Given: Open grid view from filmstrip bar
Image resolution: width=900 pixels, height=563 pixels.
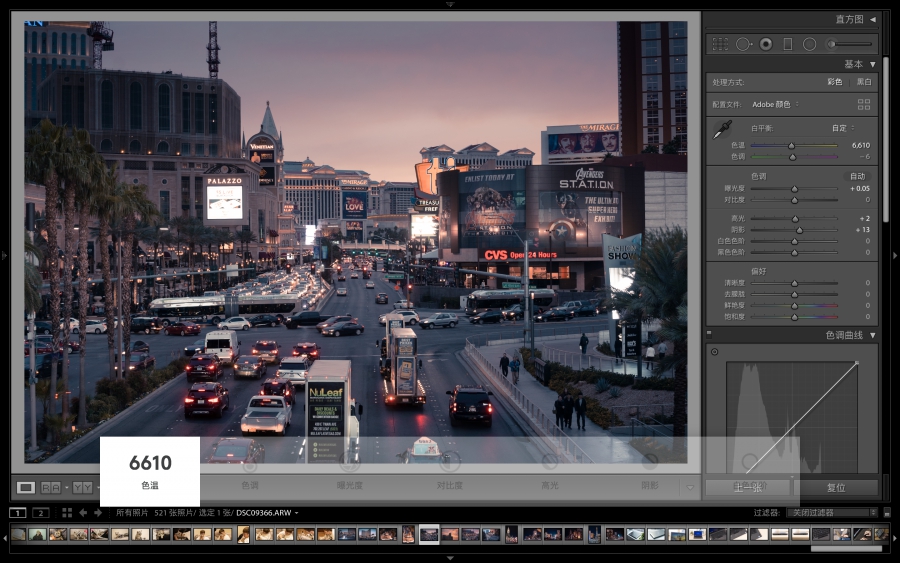Looking at the screenshot, I should coord(67,512).
